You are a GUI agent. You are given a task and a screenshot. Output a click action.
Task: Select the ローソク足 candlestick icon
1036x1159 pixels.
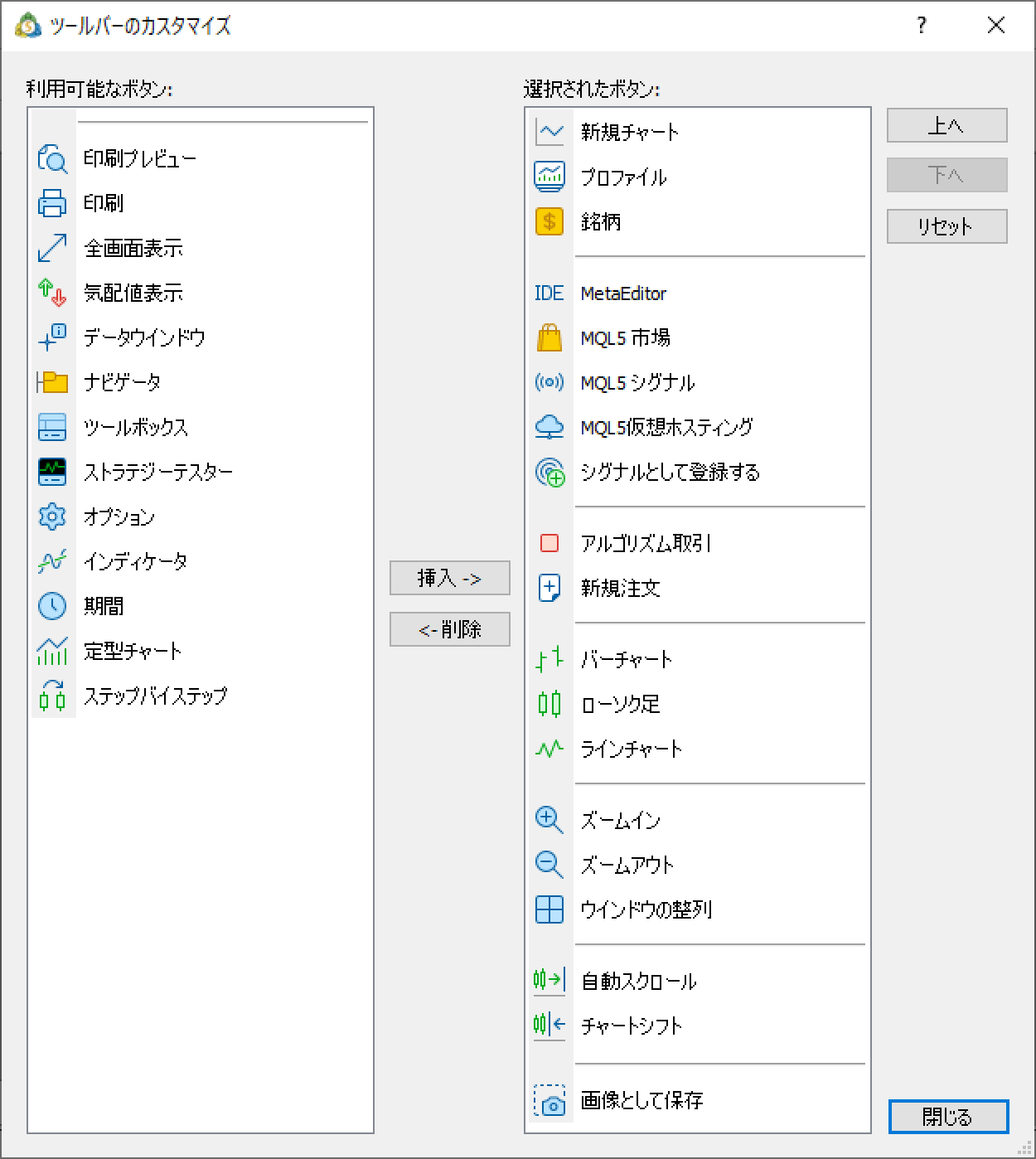549,704
